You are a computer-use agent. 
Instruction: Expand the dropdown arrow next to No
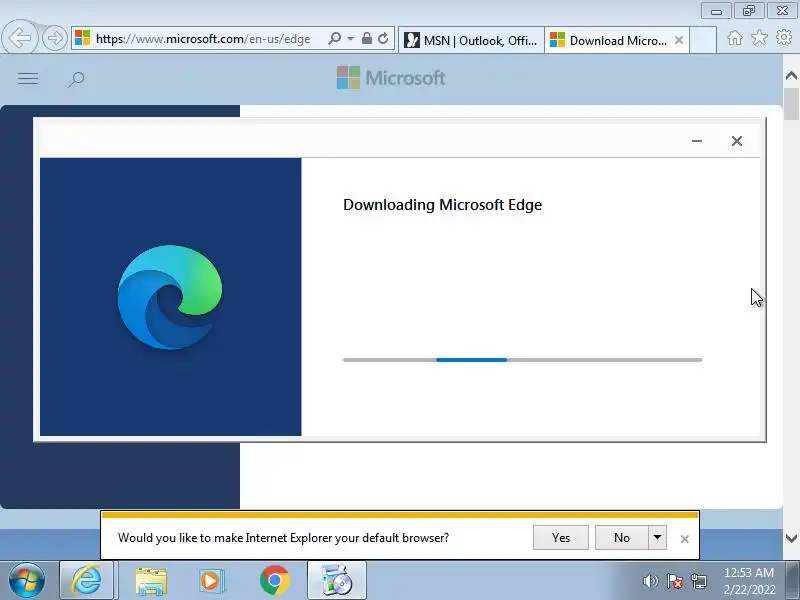pos(658,538)
